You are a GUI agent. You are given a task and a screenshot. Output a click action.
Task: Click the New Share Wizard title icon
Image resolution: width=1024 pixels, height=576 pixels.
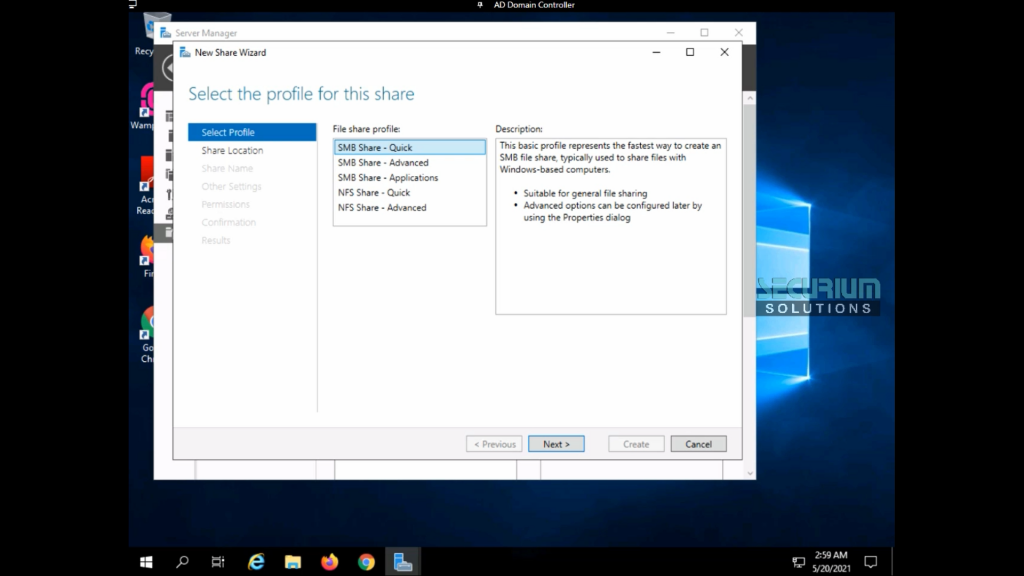click(x=185, y=52)
